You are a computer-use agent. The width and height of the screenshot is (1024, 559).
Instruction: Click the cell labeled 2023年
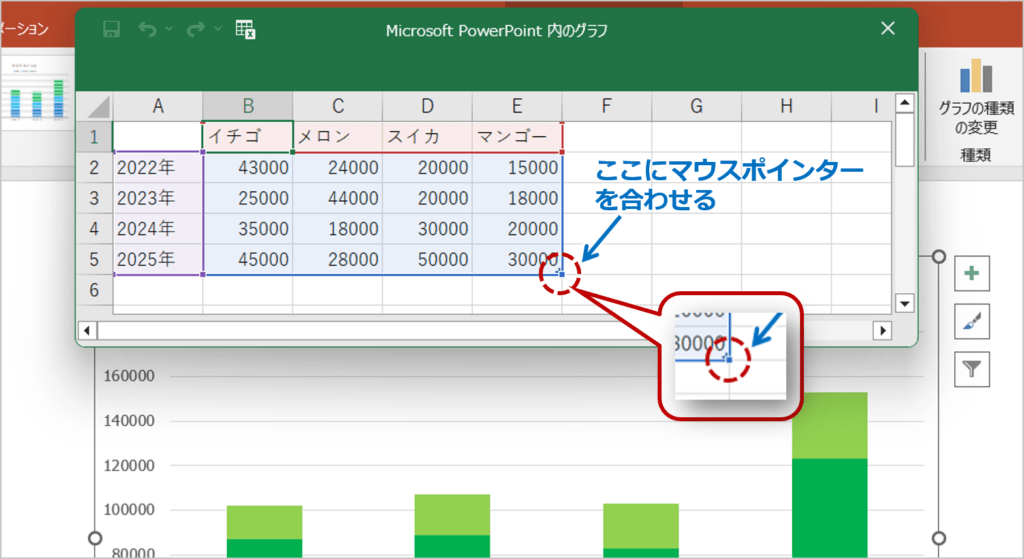coord(157,198)
